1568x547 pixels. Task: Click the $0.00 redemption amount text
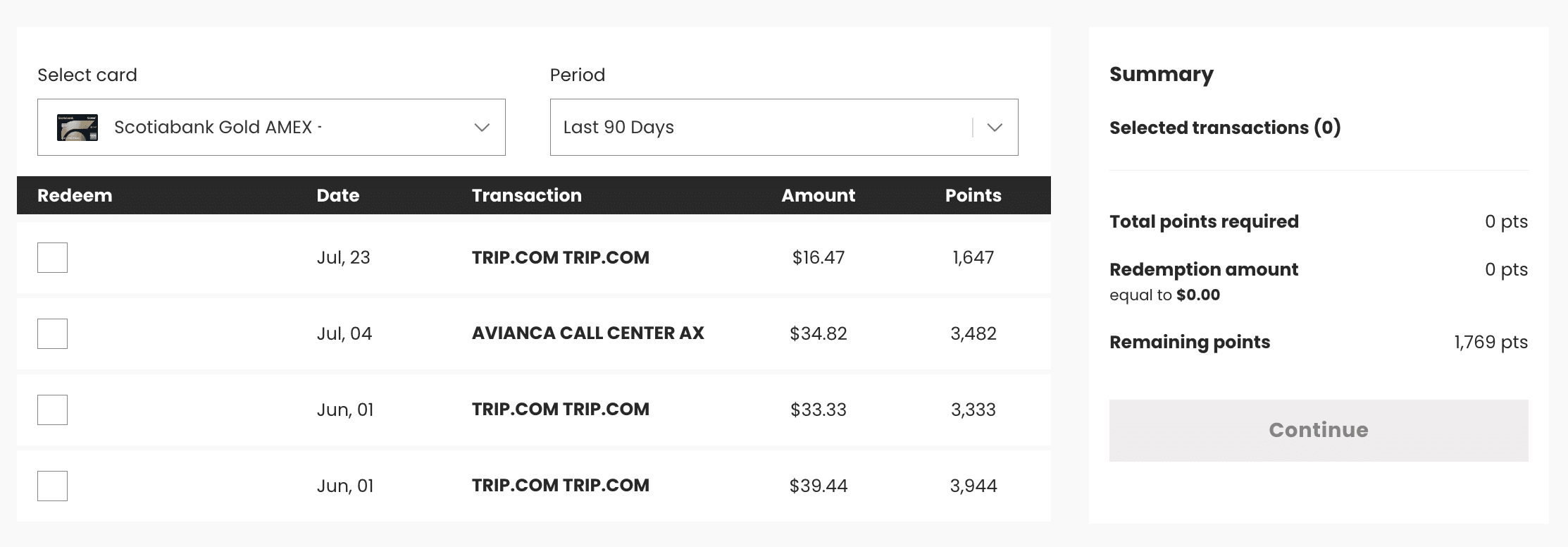(1198, 295)
